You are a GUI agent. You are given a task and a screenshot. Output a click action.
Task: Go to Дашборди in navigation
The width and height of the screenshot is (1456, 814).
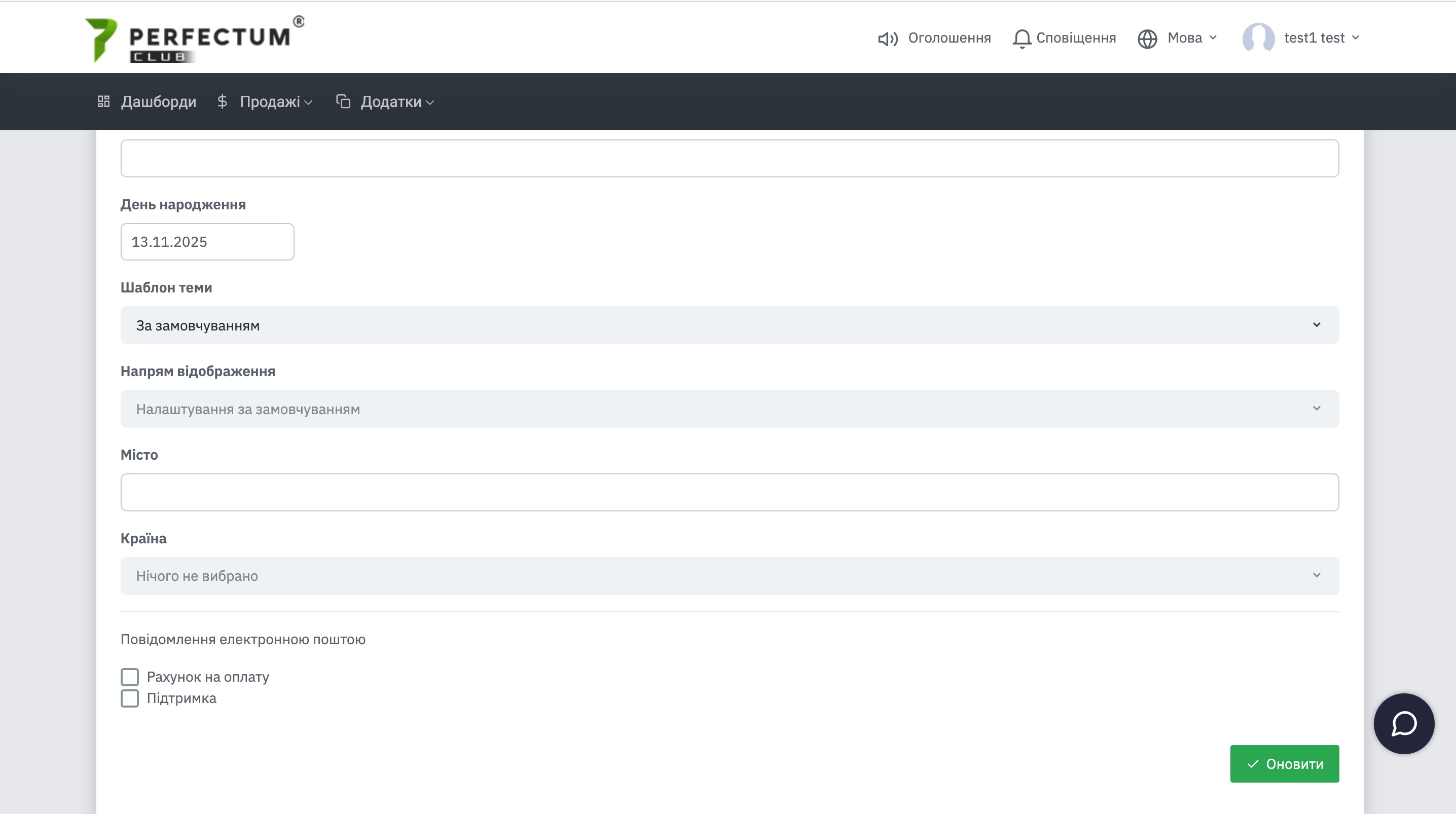pos(158,102)
